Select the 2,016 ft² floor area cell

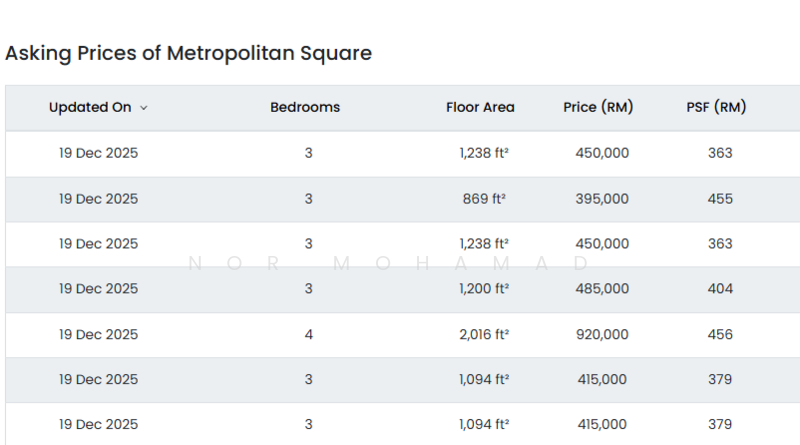pyautogui.click(x=484, y=335)
